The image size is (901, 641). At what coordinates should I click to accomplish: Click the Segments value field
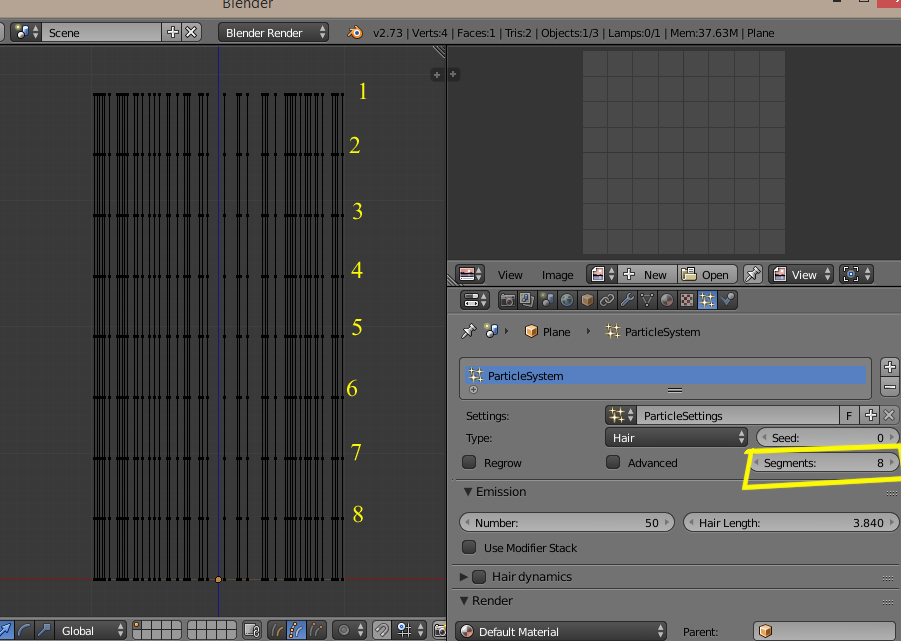point(825,463)
